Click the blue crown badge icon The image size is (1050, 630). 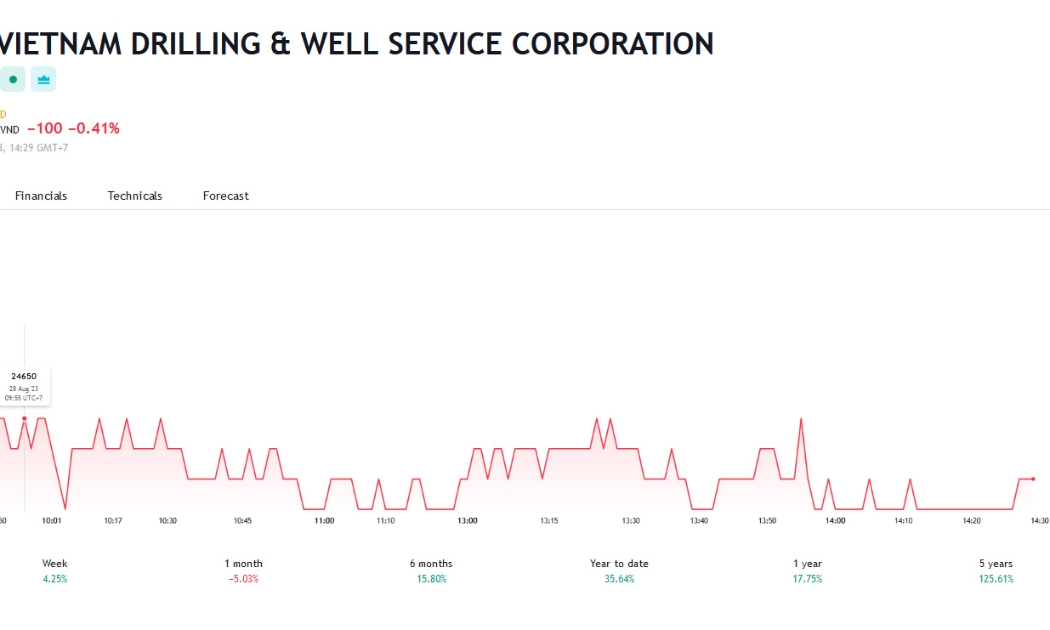(x=44, y=80)
